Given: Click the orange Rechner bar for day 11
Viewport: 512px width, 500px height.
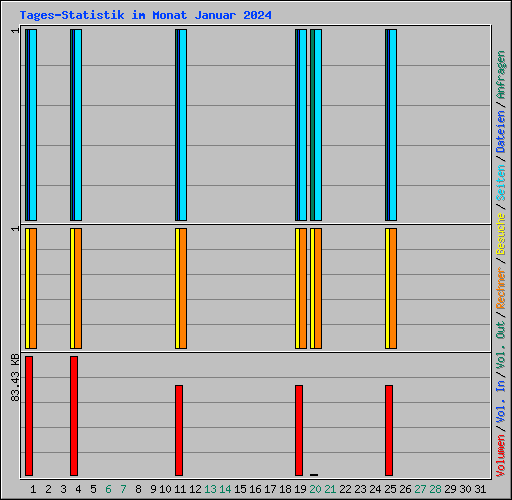Looking at the screenshot, I should tap(183, 289).
